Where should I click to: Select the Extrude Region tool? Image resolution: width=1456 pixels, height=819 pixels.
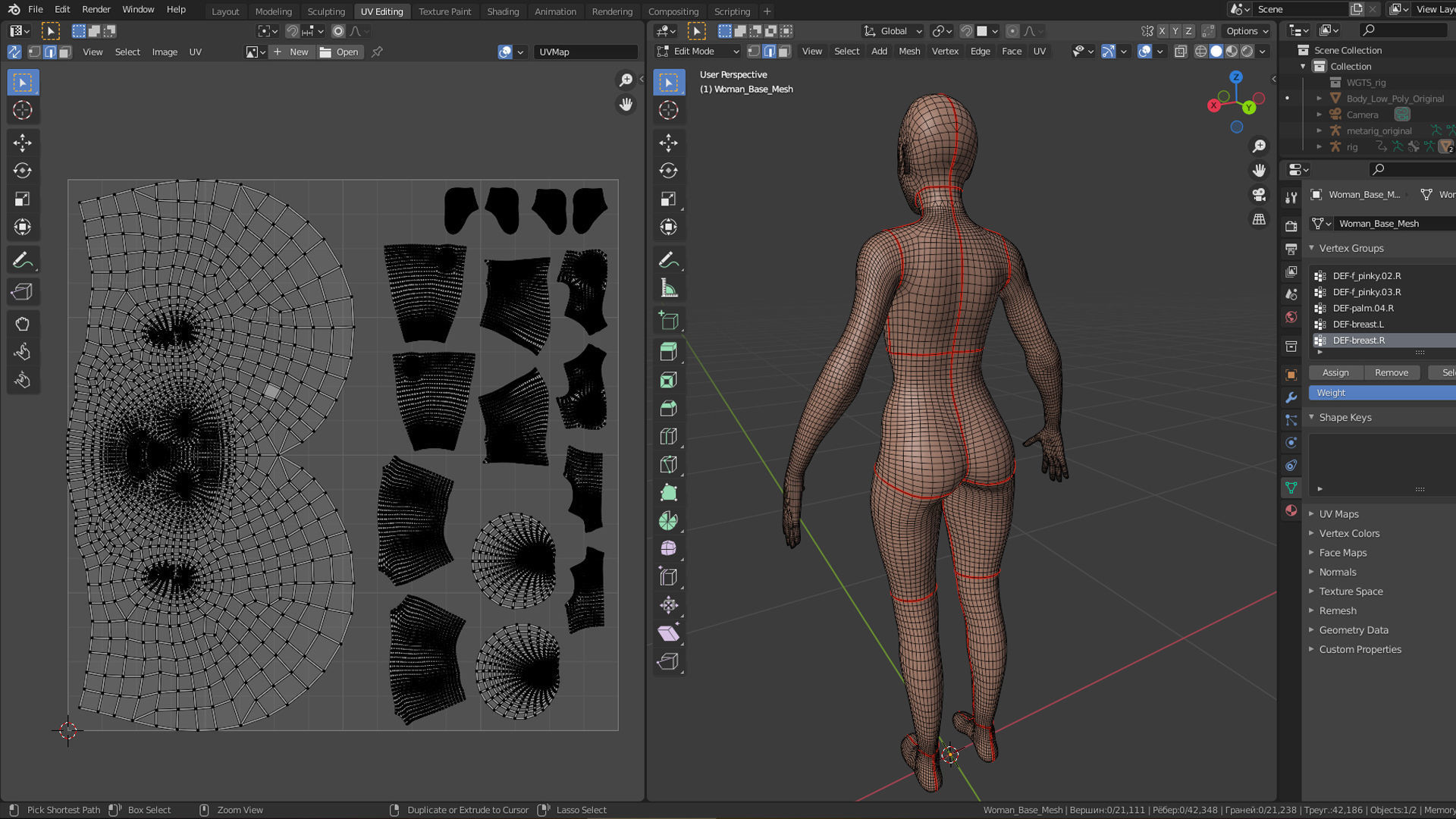669,352
